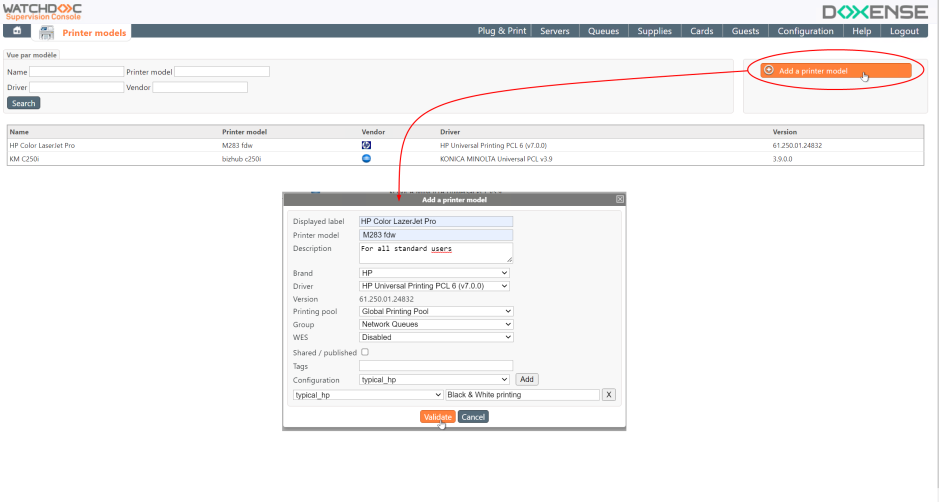Image resolution: width=939 pixels, height=502 pixels.
Task: Remove typical_hp configuration row with X
Action: pos(609,395)
